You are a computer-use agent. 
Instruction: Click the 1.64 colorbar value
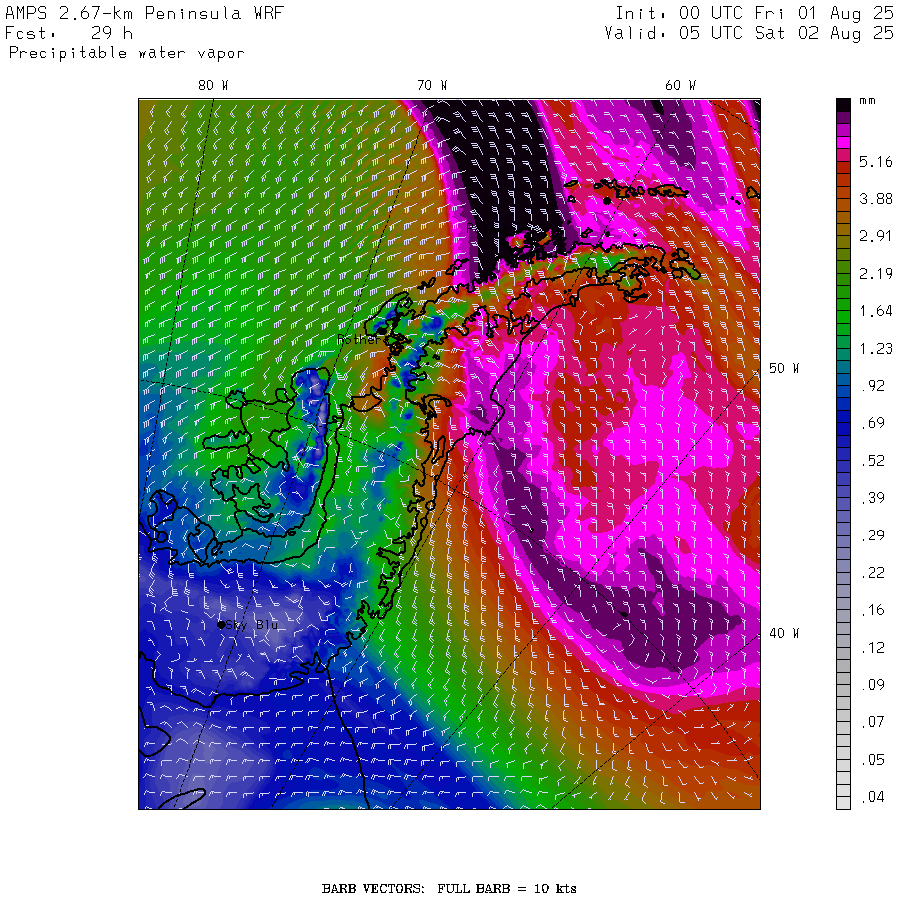(x=876, y=311)
